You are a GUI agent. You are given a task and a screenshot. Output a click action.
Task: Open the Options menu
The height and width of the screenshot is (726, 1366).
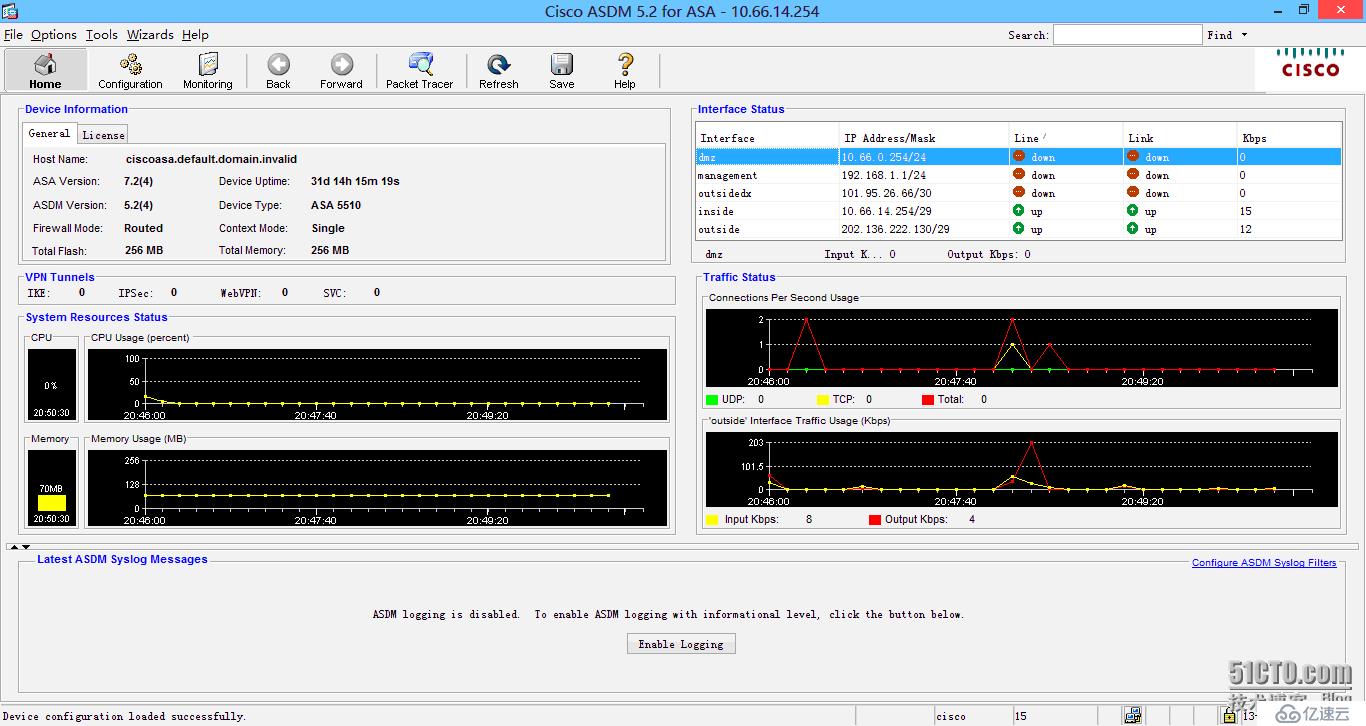tap(54, 34)
